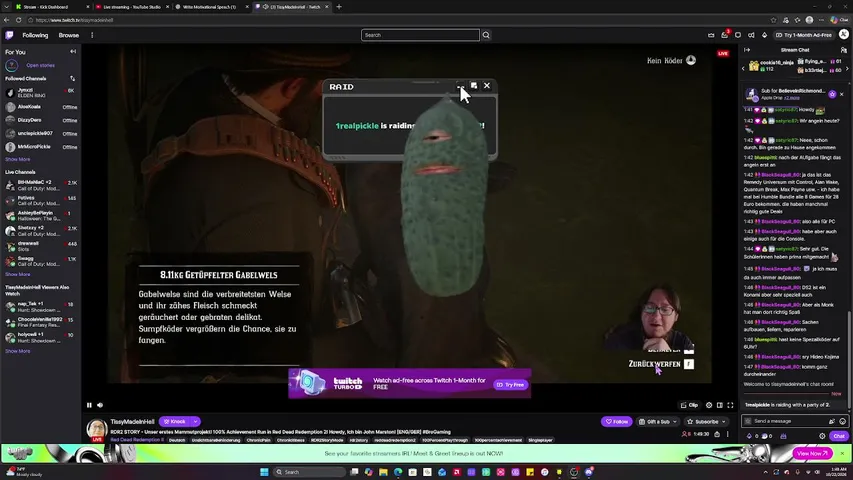This screenshot has width=853, height=480.
Task: Open unclepickle907 followed channel
Action: [x=41, y=133]
